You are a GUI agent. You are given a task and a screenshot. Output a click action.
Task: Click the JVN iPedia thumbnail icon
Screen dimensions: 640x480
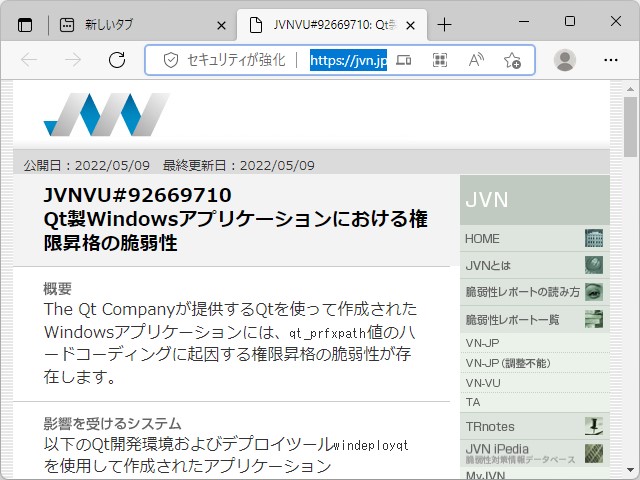click(593, 453)
